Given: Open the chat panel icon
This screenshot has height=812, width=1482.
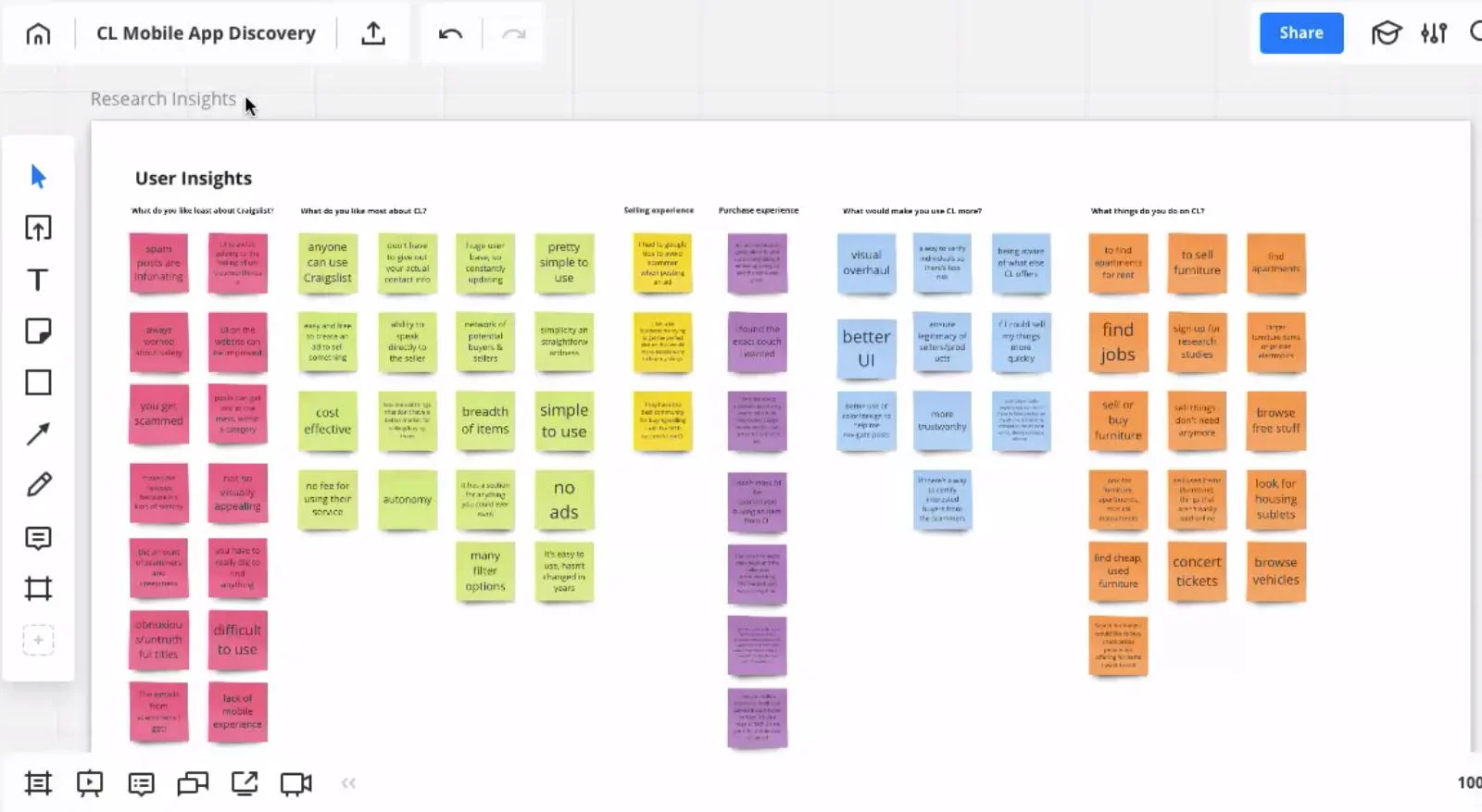Looking at the screenshot, I should [193, 784].
